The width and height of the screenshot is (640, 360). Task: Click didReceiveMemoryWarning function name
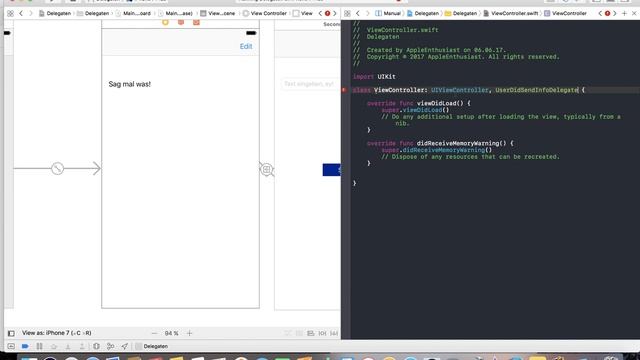pyautogui.click(x=458, y=143)
